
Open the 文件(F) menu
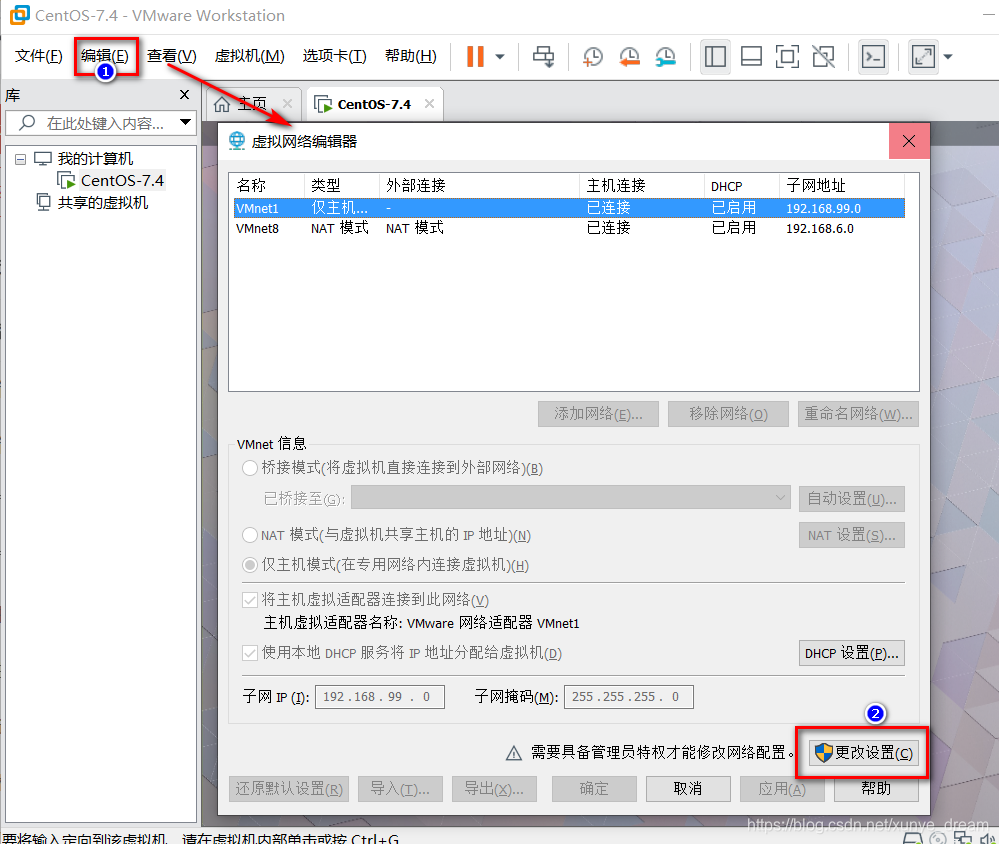[38, 56]
